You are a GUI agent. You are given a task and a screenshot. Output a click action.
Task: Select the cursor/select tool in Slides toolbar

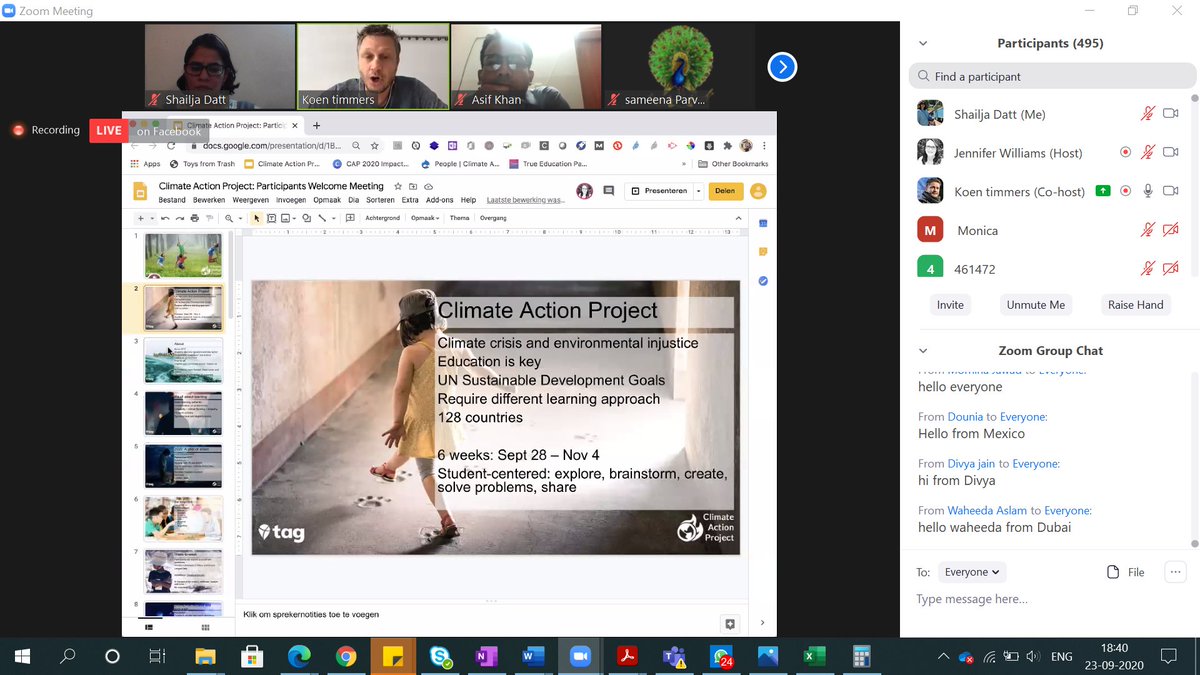point(256,218)
